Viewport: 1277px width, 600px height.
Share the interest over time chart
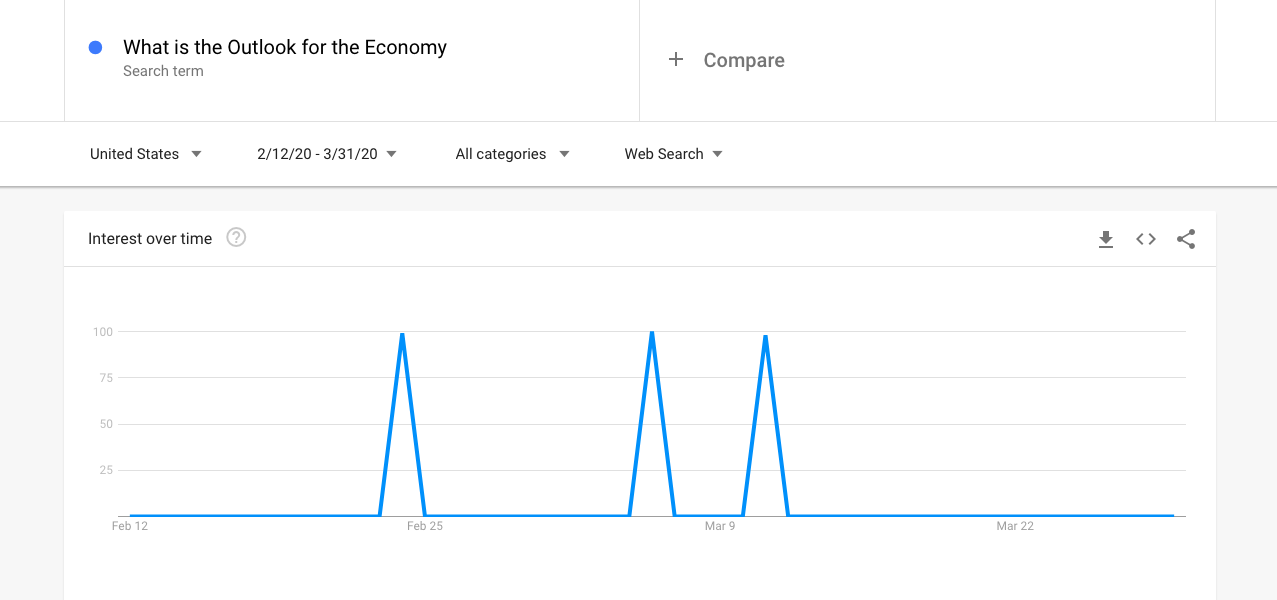(1186, 239)
